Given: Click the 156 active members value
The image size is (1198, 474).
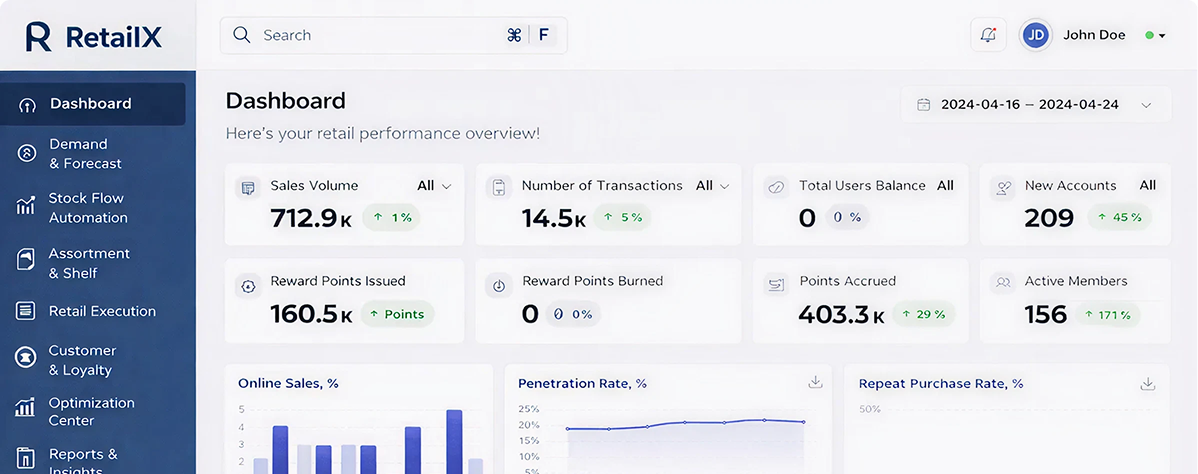Looking at the screenshot, I should (1046, 314).
